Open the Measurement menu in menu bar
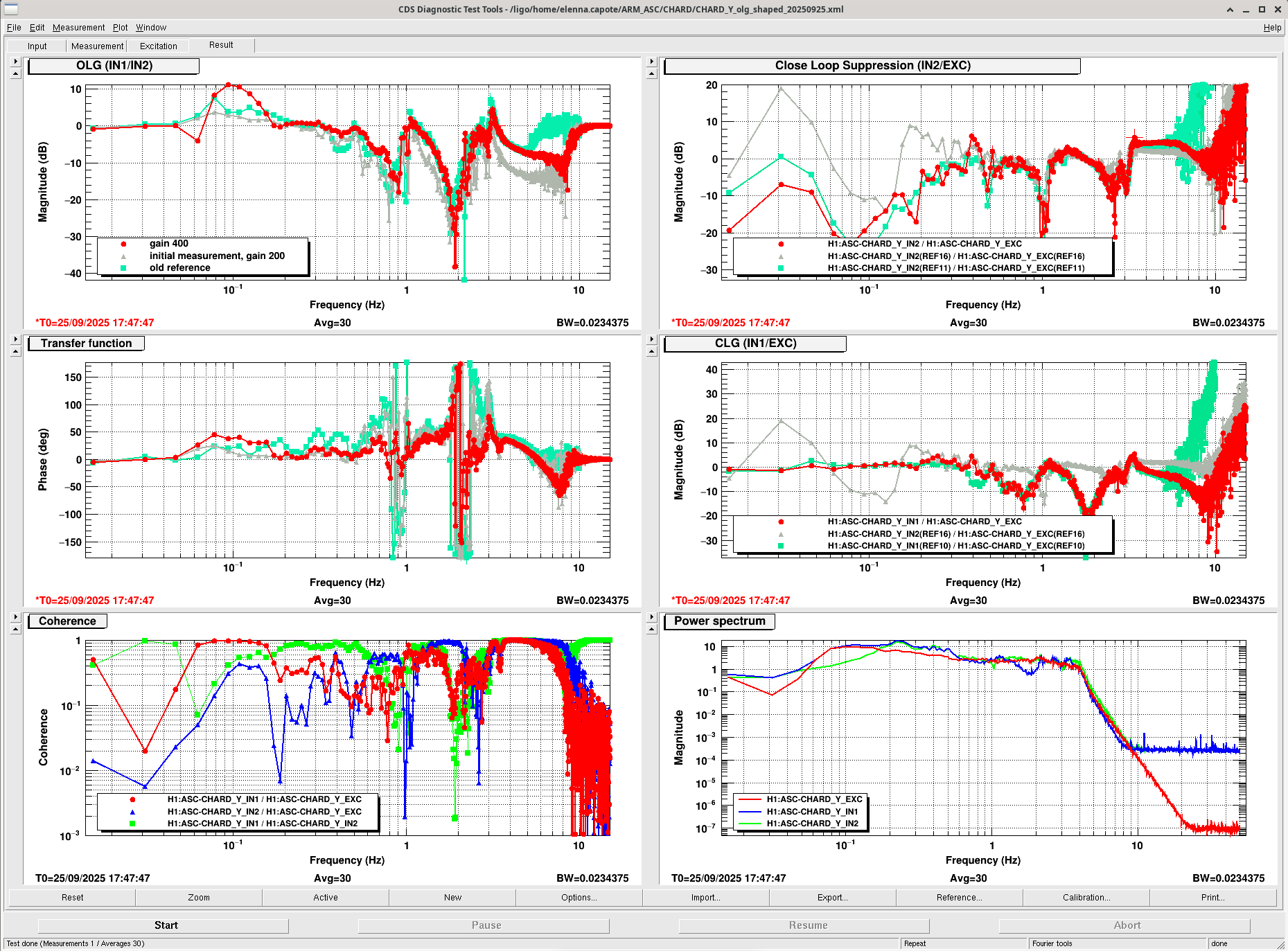The image size is (1288, 951). pyautogui.click(x=78, y=28)
